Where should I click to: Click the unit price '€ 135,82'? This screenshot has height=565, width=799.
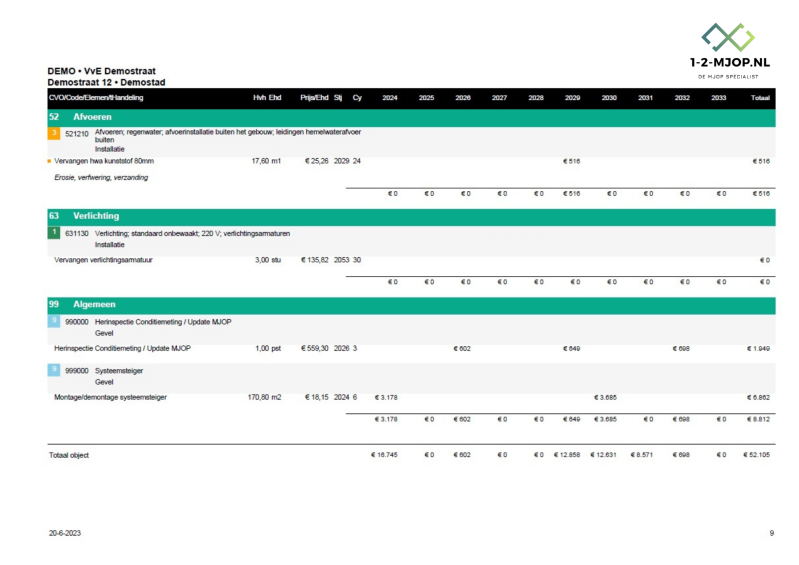[314, 260]
